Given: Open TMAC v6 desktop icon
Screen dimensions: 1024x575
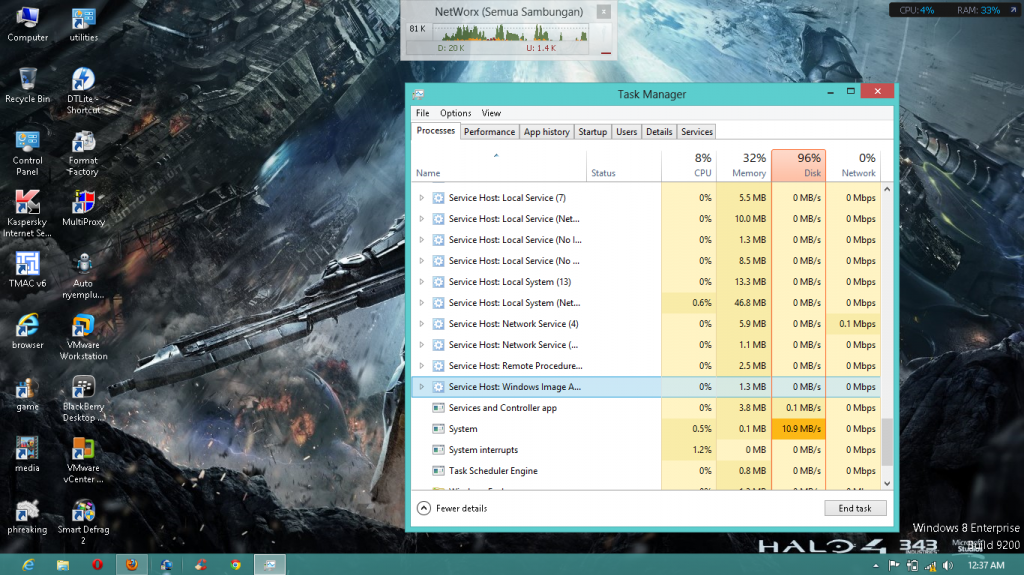Looking at the screenshot, I should point(27,270).
